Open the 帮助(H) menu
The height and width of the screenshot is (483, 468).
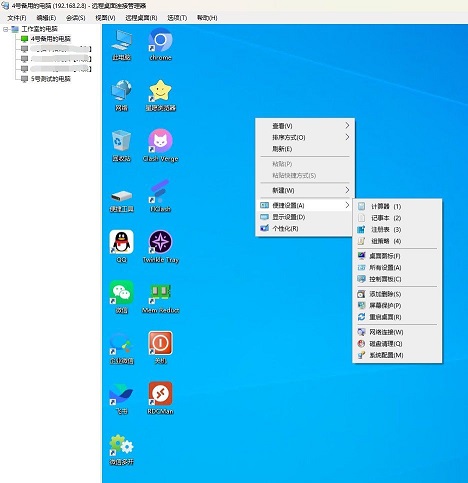click(x=207, y=18)
